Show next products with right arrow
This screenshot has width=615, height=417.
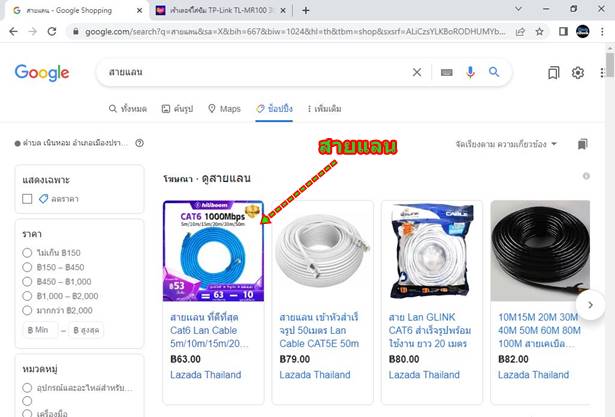(590, 305)
